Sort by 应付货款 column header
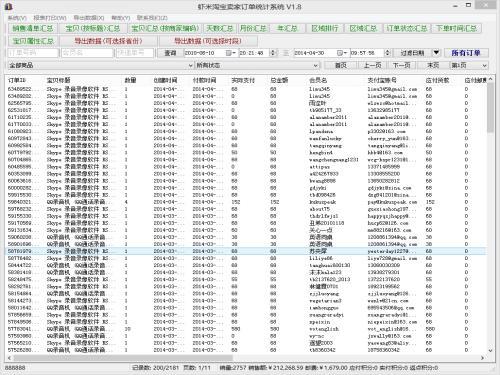The width and height of the screenshot is (500, 375). (443, 80)
